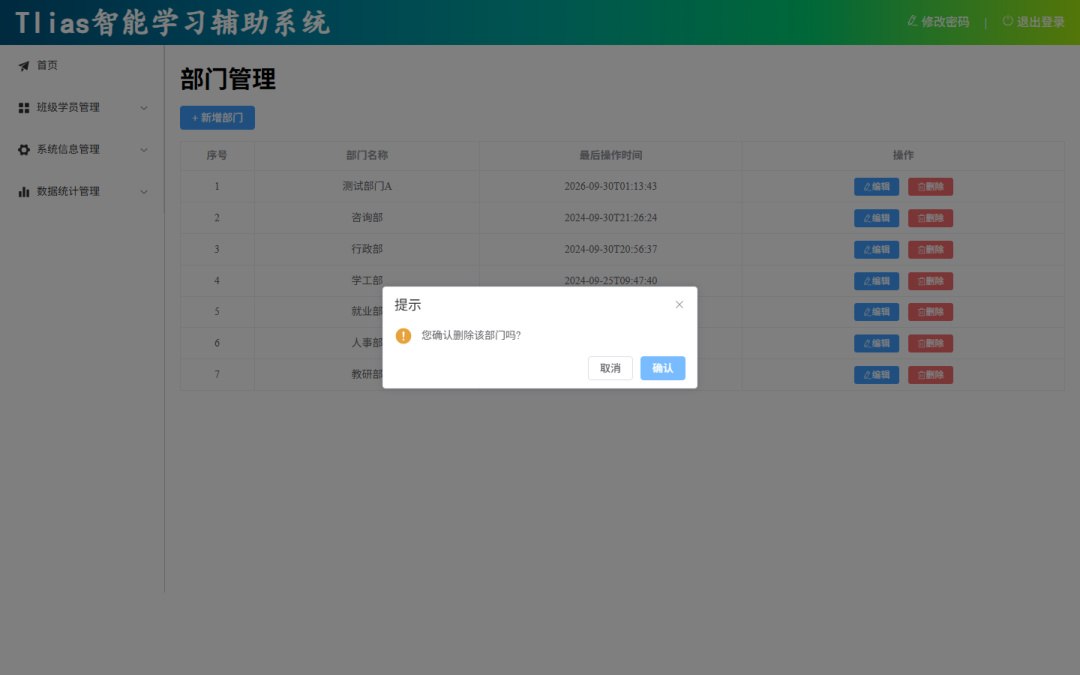1080x675 pixels.
Task: Click 序号 column header
Action: pyautogui.click(x=217, y=156)
